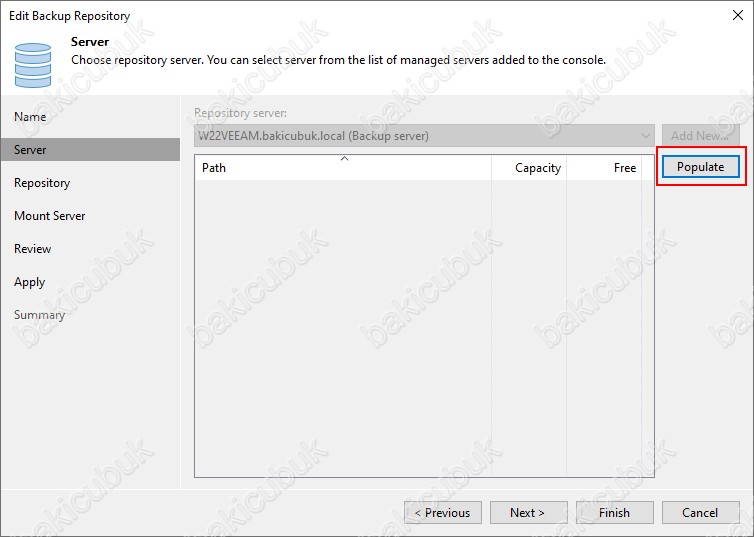Viewport: 754px width, 537px height.
Task: Sort by the Free column
Action: [x=603, y=168]
